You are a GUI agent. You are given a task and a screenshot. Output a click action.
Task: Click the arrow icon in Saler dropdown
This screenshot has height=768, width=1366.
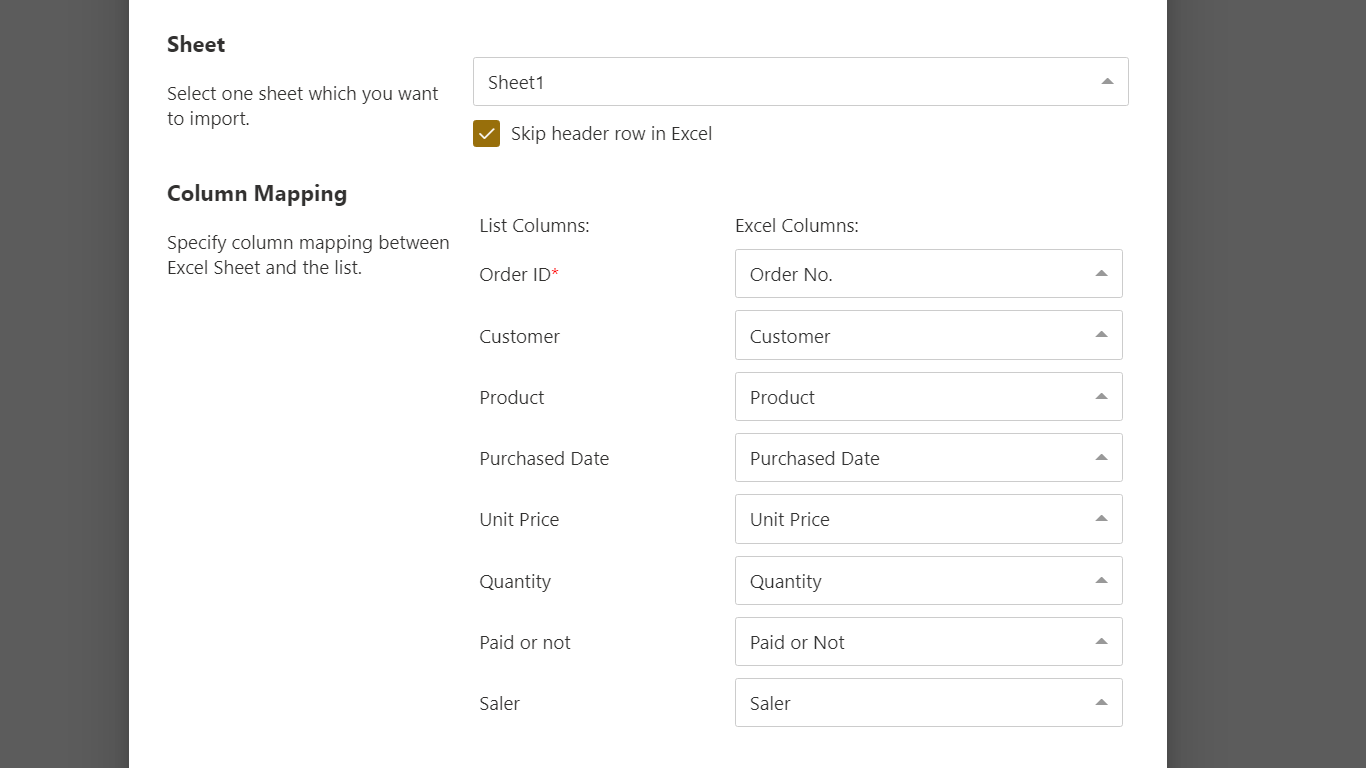(x=1101, y=703)
